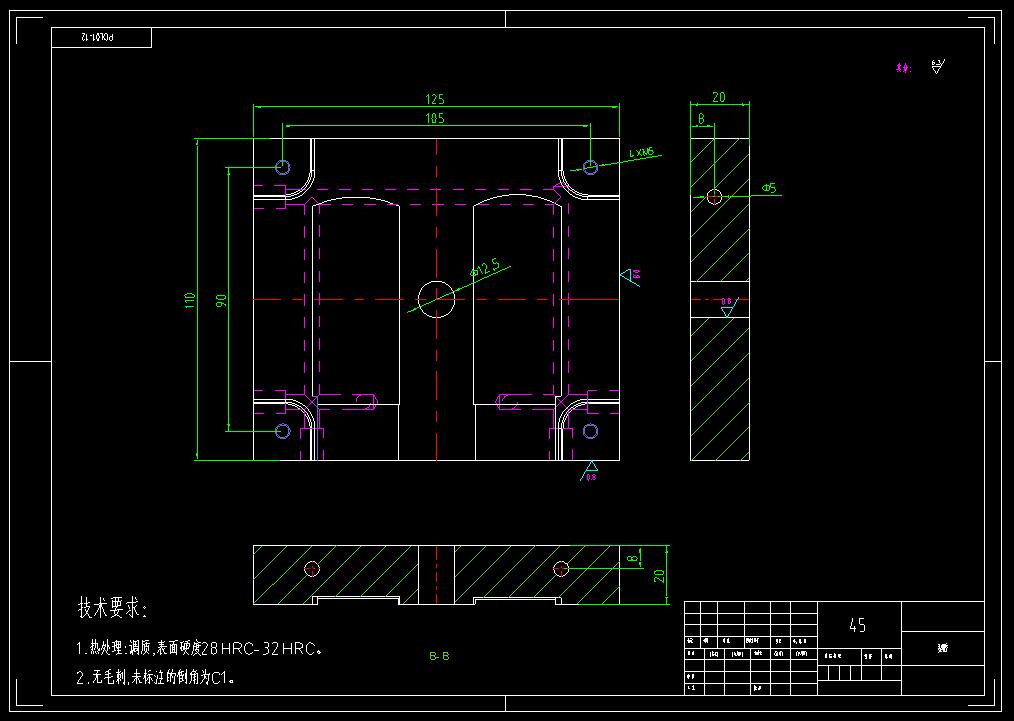The width and height of the screenshot is (1014, 721).
Task: Select the 110 overall height dimension text
Action: [x=189, y=300]
